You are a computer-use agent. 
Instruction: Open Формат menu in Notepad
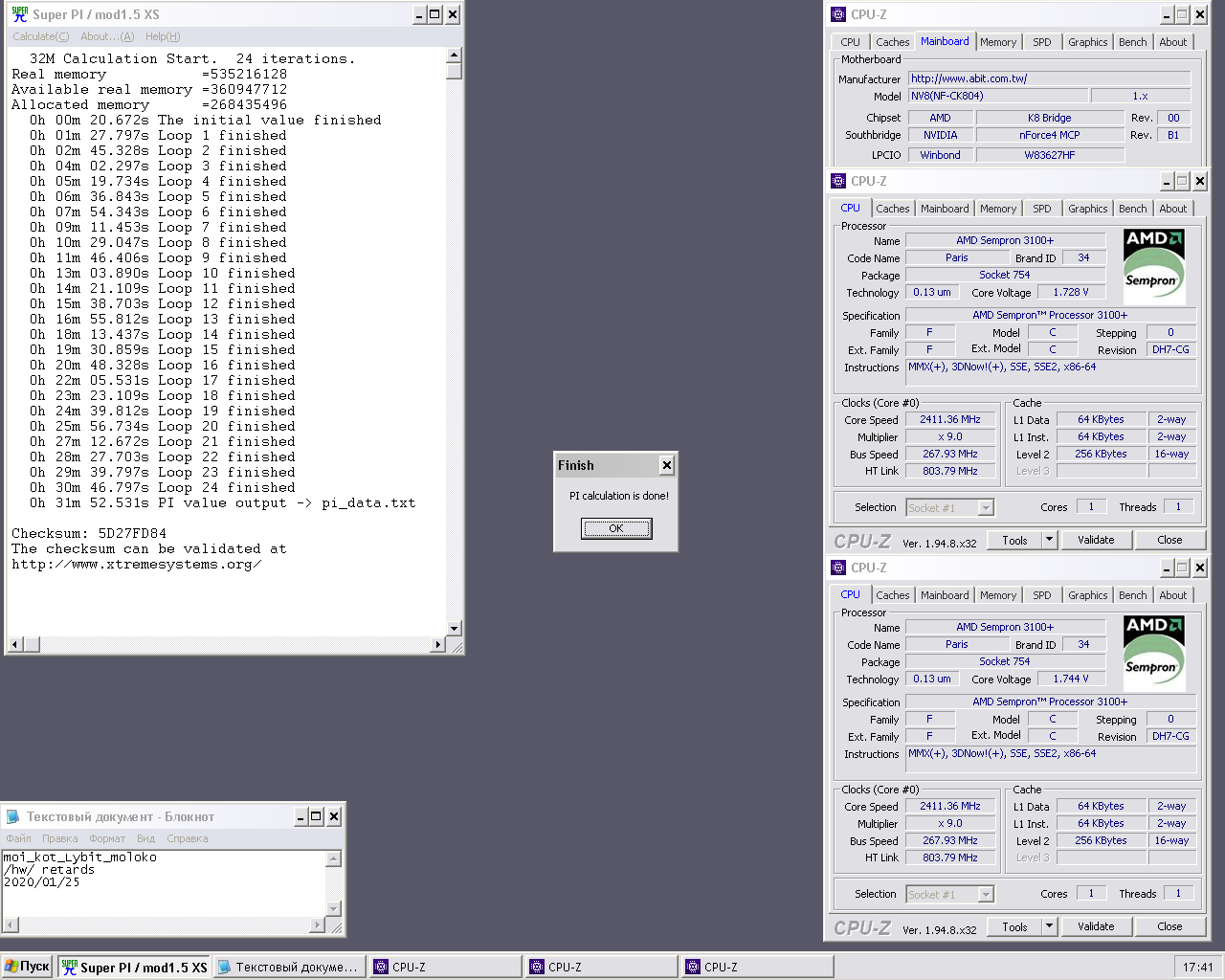click(x=107, y=838)
